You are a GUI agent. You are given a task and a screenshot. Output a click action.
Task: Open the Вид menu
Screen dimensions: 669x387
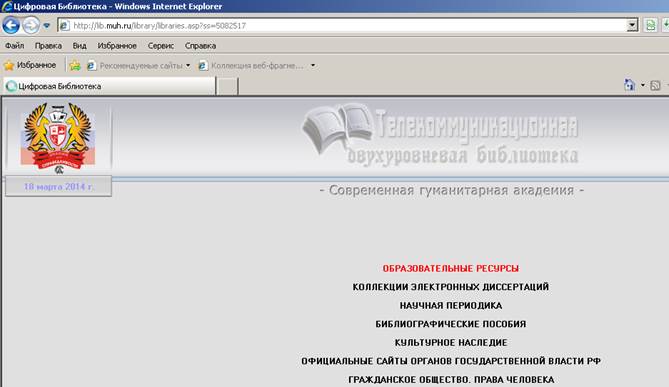pyautogui.click(x=79, y=46)
